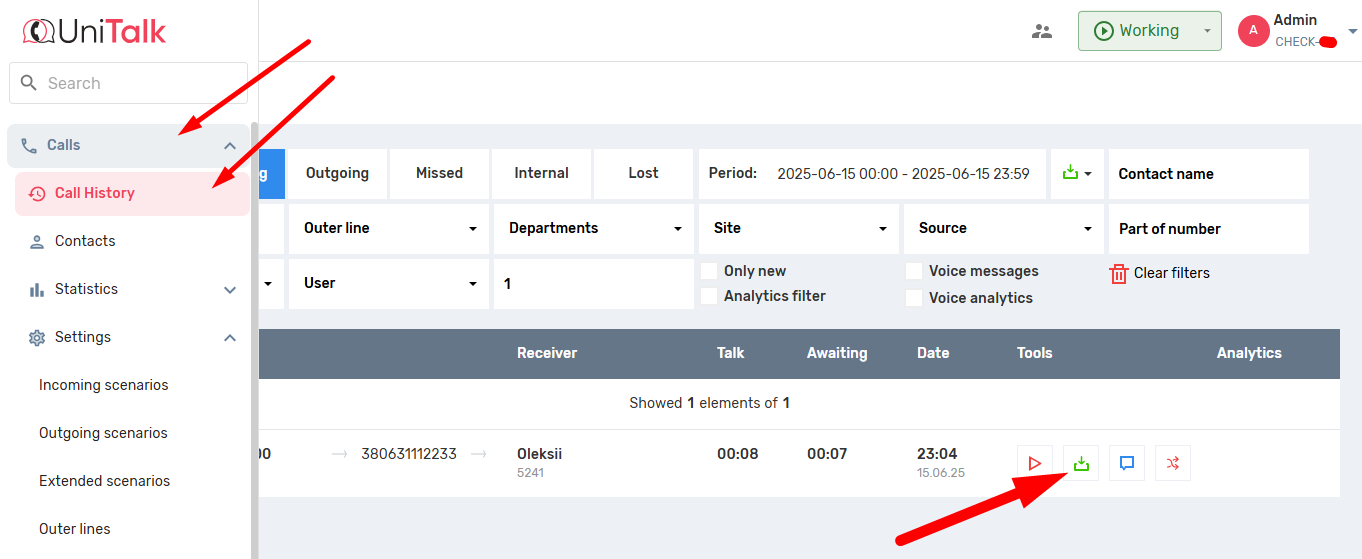Download the call recording in Tools

1080,463
